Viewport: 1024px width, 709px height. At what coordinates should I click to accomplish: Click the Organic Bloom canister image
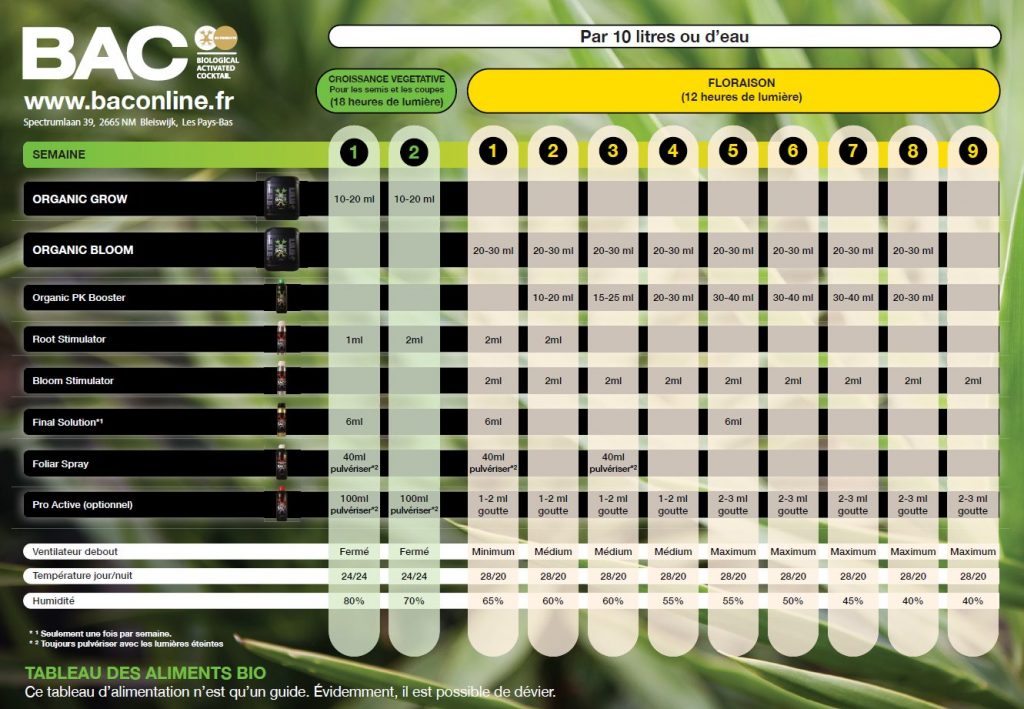click(x=281, y=249)
